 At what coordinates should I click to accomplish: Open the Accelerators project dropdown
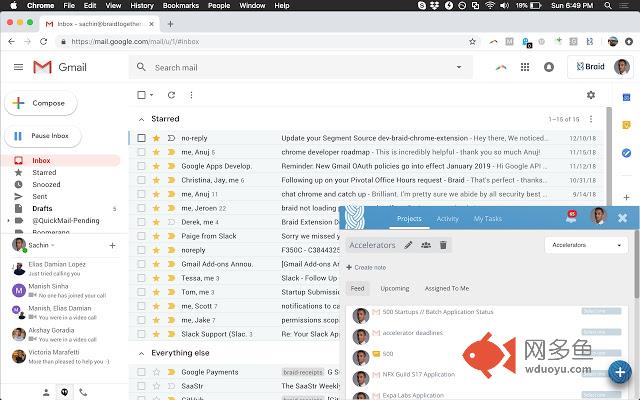click(x=587, y=245)
